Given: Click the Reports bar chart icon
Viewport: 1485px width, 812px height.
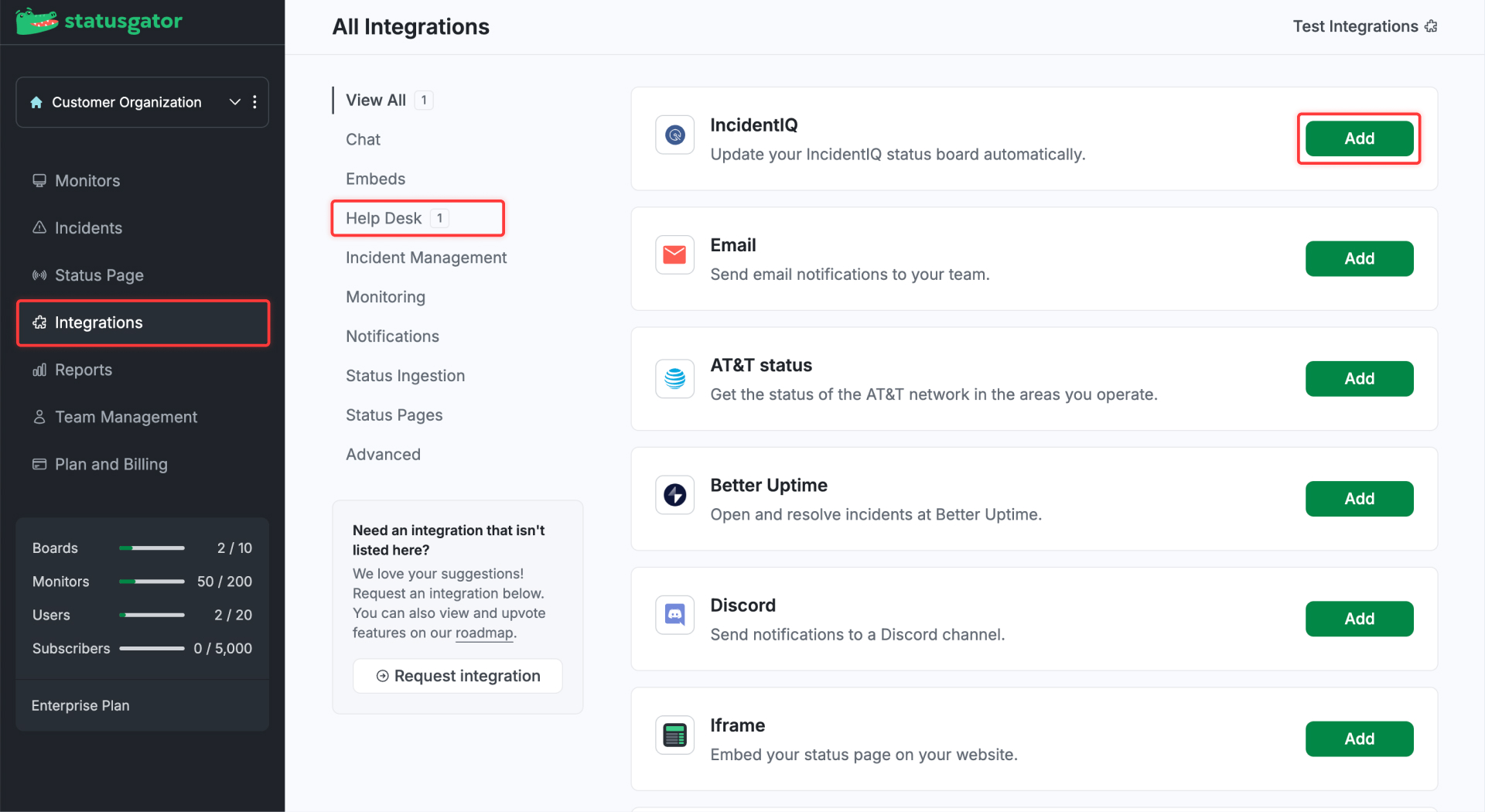Looking at the screenshot, I should (x=39, y=370).
